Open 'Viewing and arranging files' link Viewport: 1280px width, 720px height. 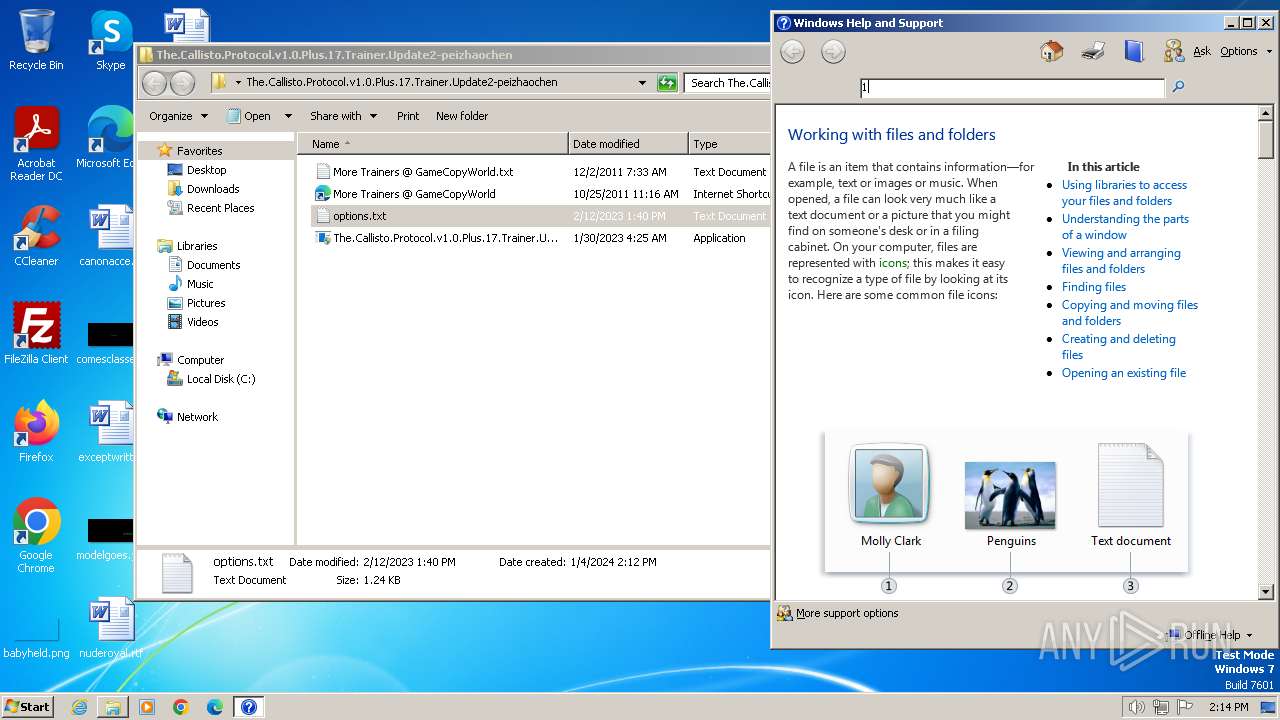[x=1121, y=261]
